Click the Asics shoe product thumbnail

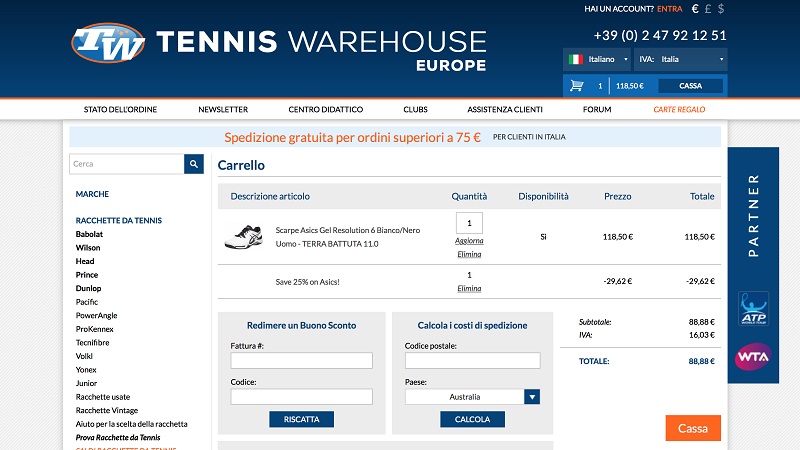coord(244,237)
